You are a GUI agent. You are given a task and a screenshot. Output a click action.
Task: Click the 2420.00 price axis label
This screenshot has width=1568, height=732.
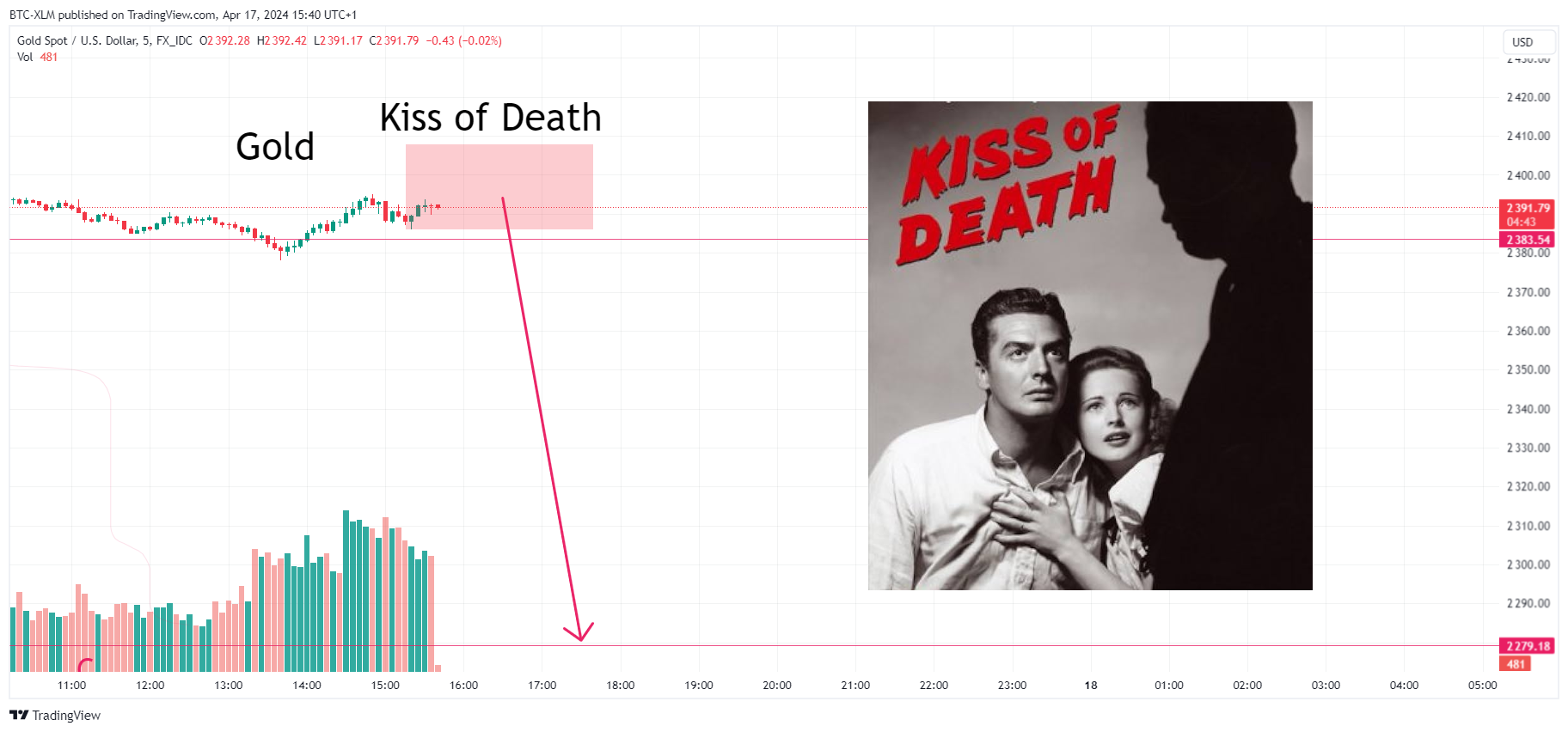[1528, 97]
